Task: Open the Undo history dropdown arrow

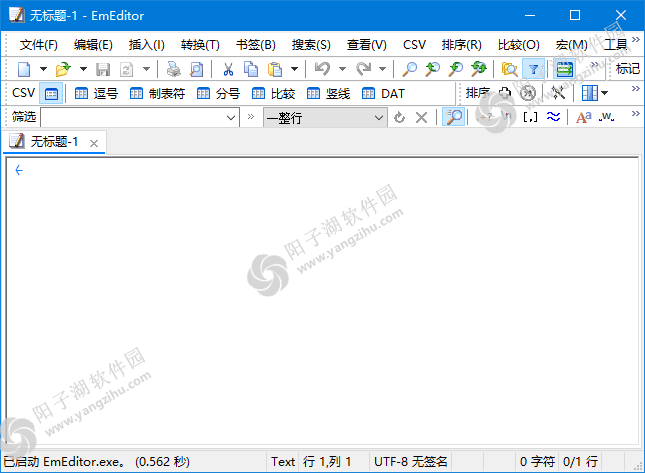Action: [x=342, y=69]
